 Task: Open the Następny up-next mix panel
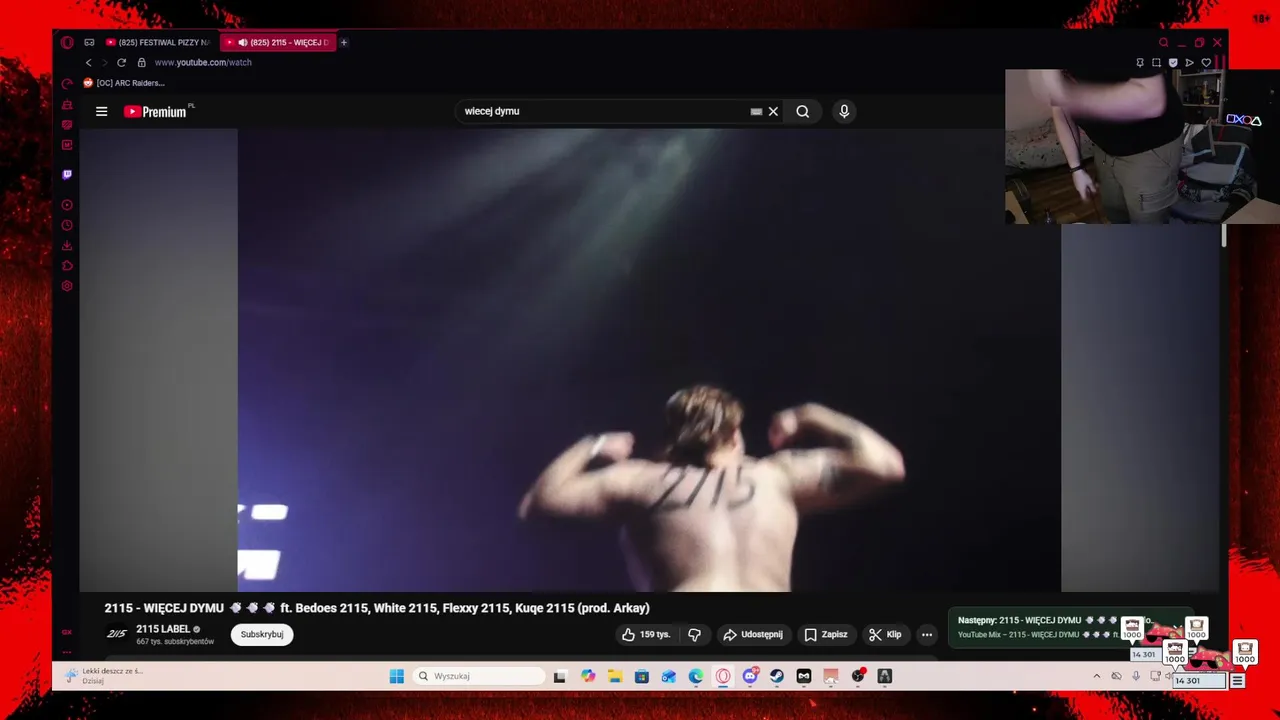click(x=1070, y=628)
